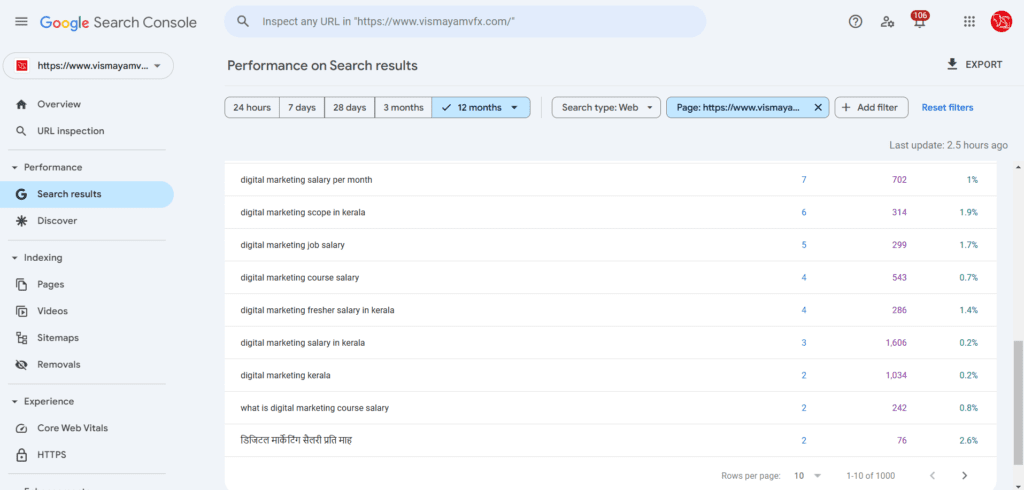This screenshot has height=490, width=1024.
Task: Open Users and settings icon
Action: [x=887, y=22]
